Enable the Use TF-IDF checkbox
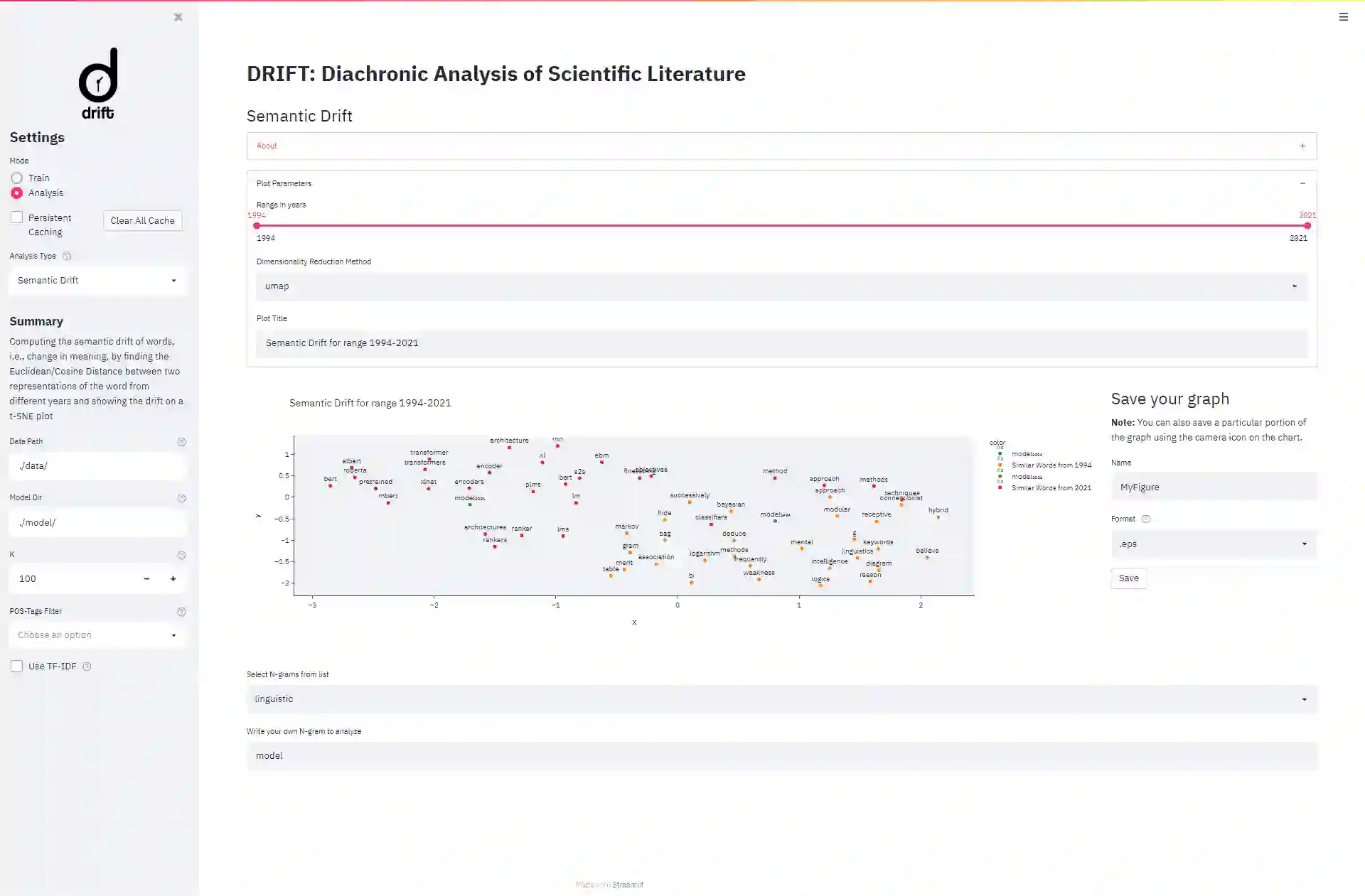 click(x=17, y=666)
